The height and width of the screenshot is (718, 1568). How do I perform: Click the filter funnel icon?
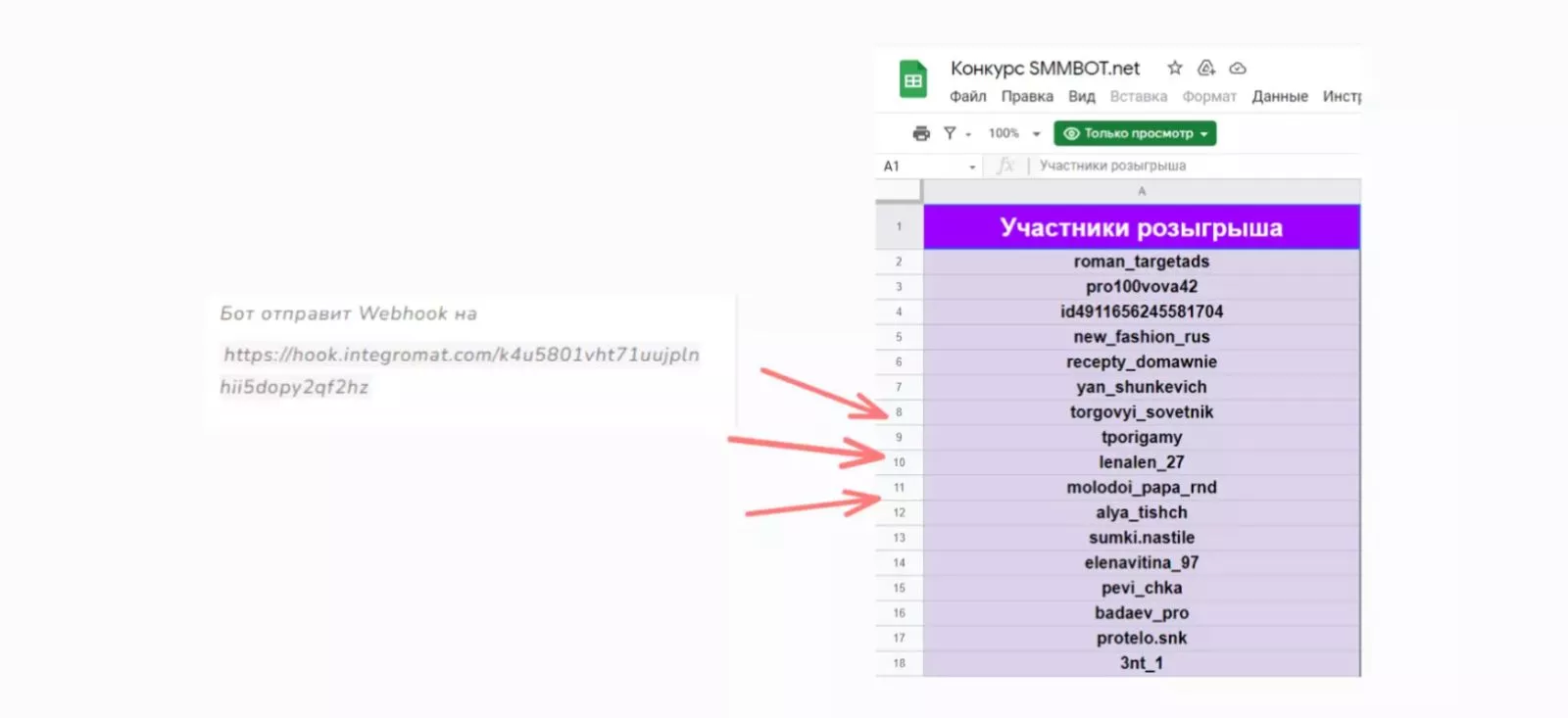pos(950,133)
